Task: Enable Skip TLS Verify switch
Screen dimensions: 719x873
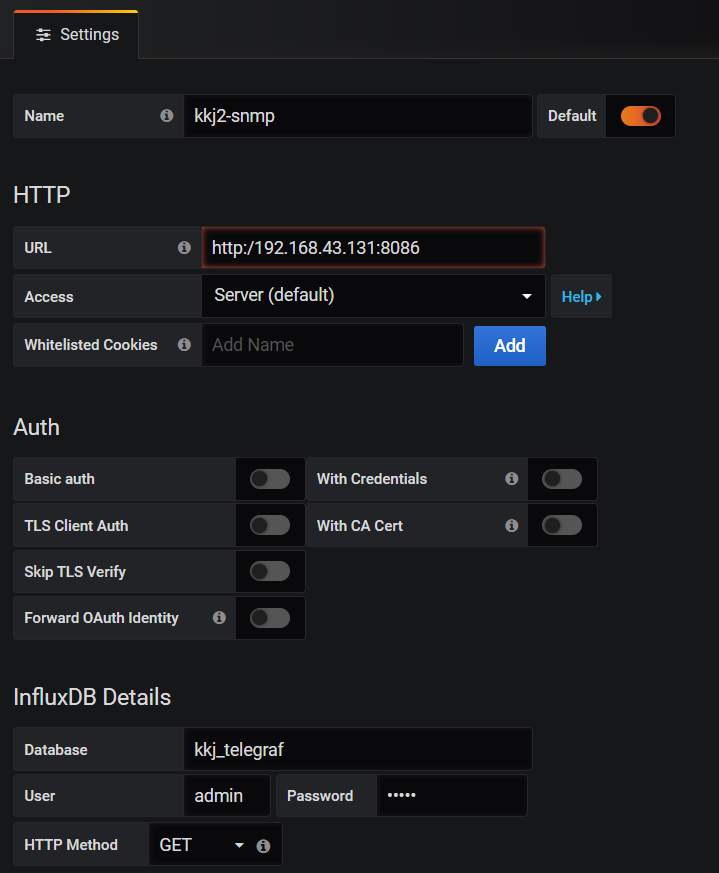Action: pyautogui.click(x=270, y=571)
